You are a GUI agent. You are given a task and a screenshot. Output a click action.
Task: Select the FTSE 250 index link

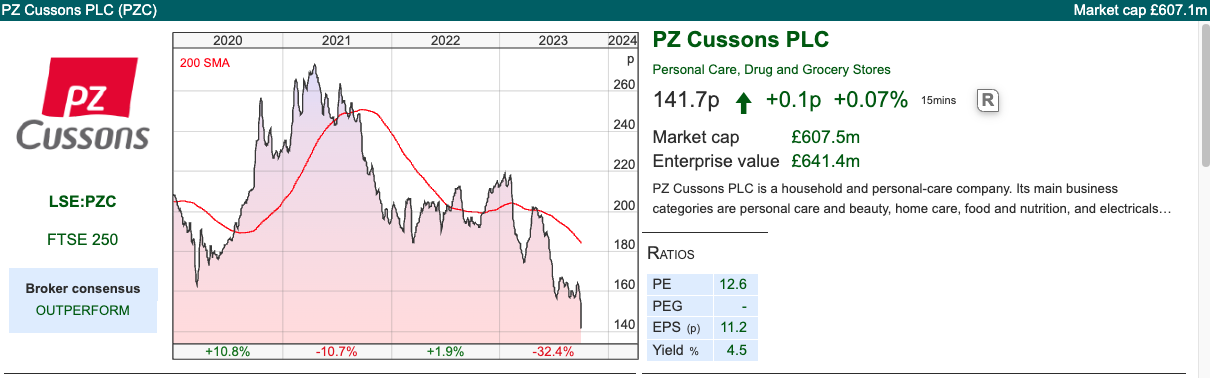point(83,240)
